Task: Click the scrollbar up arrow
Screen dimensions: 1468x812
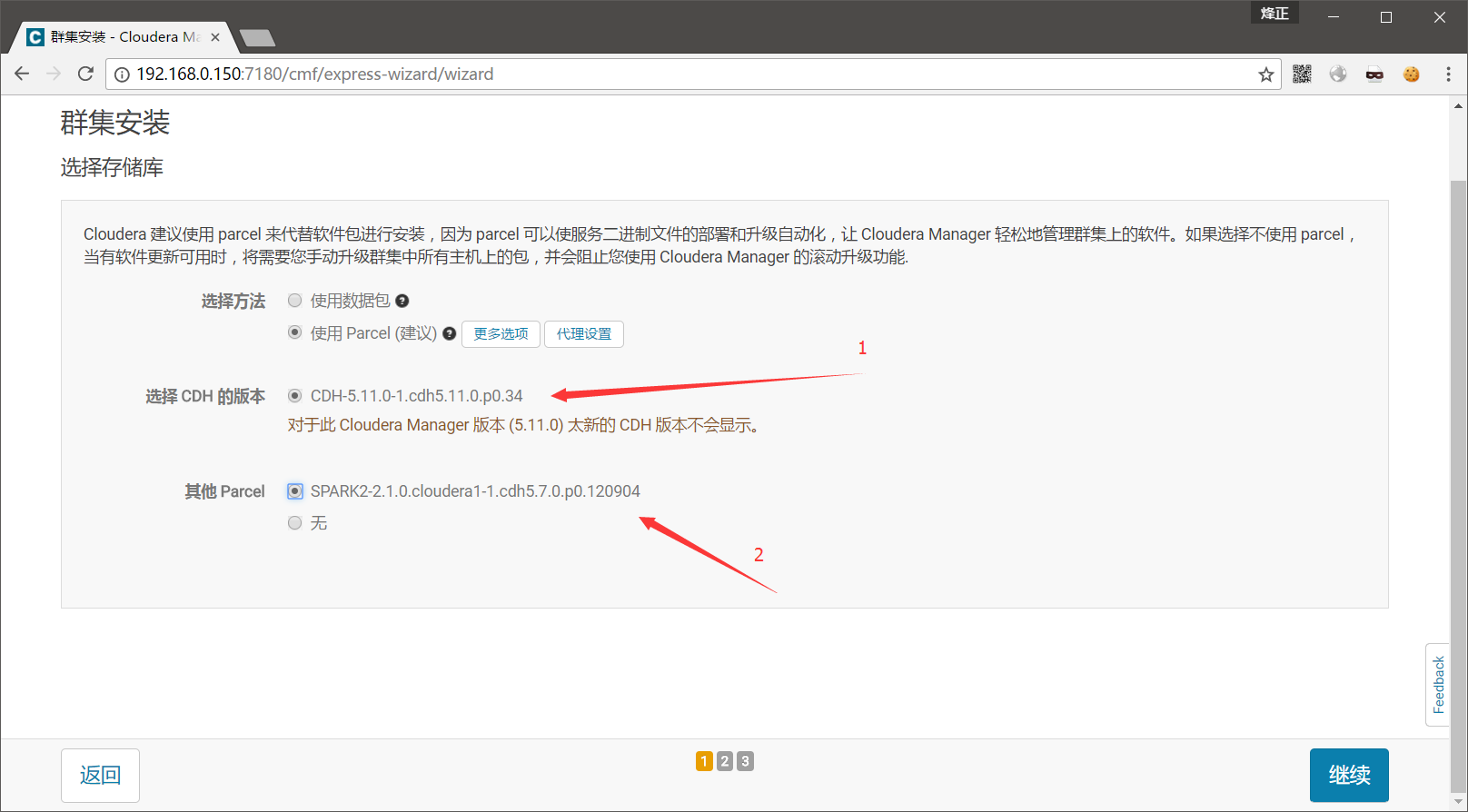Action: coord(1458,106)
